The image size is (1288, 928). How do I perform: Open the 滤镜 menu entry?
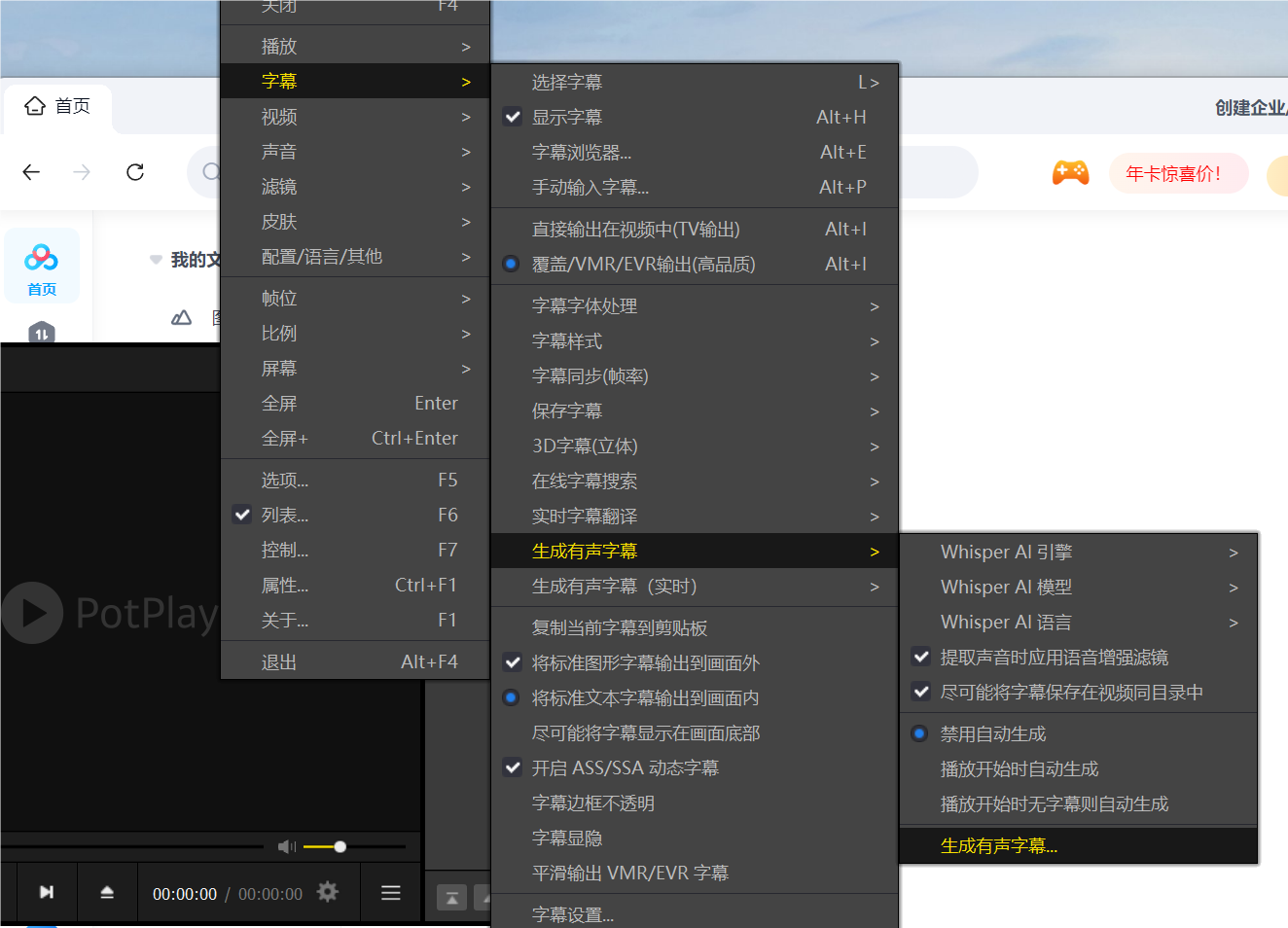(x=355, y=187)
